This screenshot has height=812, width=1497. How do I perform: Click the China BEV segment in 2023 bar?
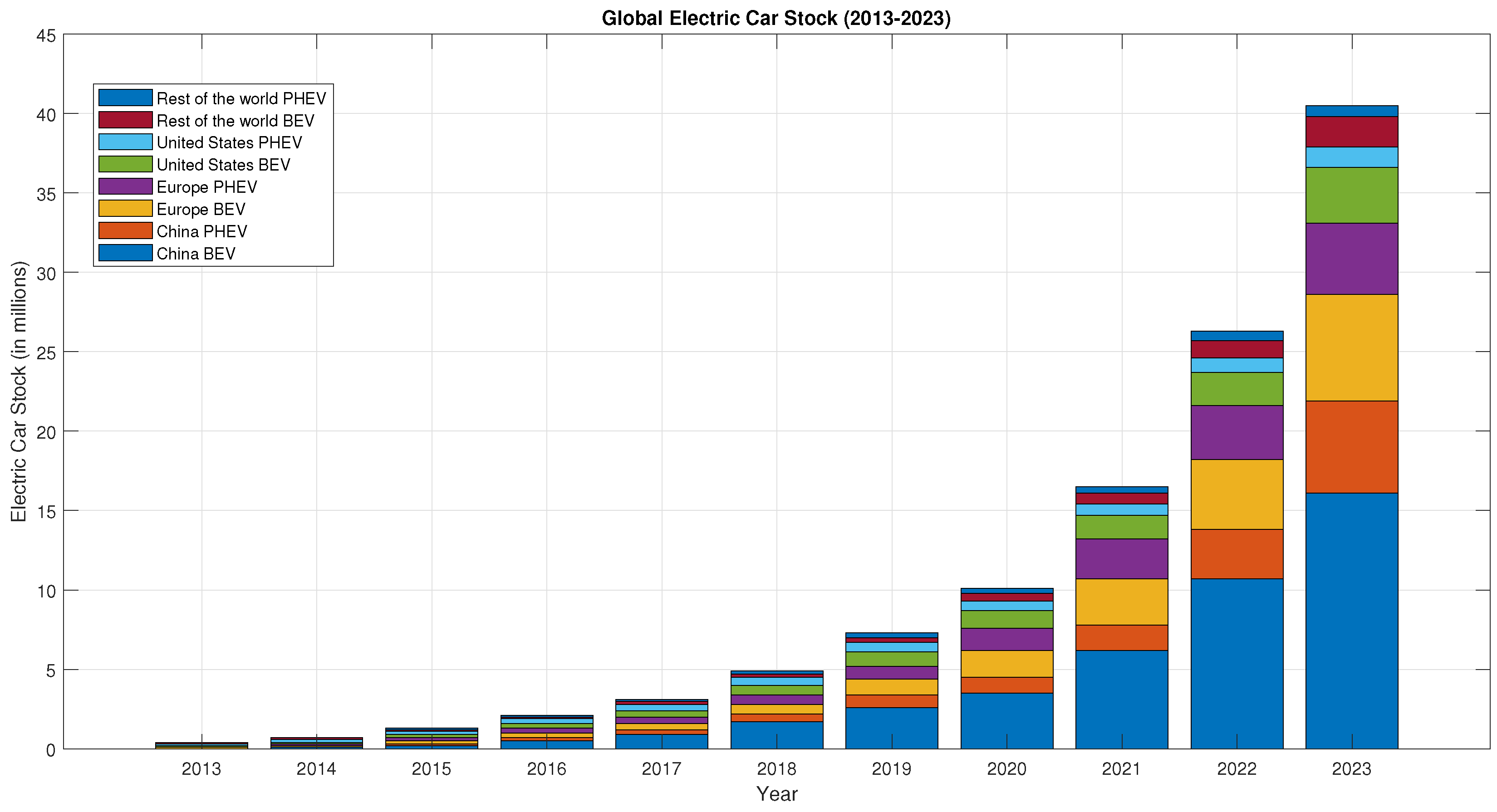[1351, 620]
